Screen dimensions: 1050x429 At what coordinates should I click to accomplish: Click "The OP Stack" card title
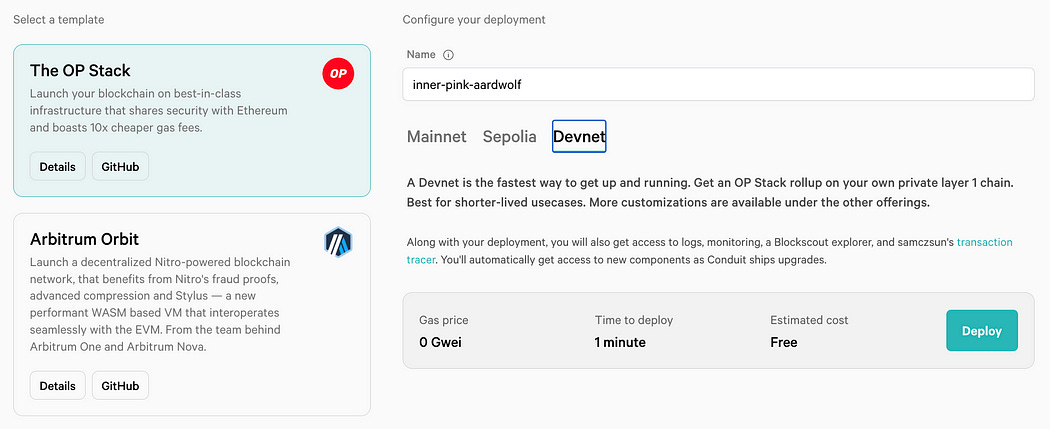(x=80, y=70)
